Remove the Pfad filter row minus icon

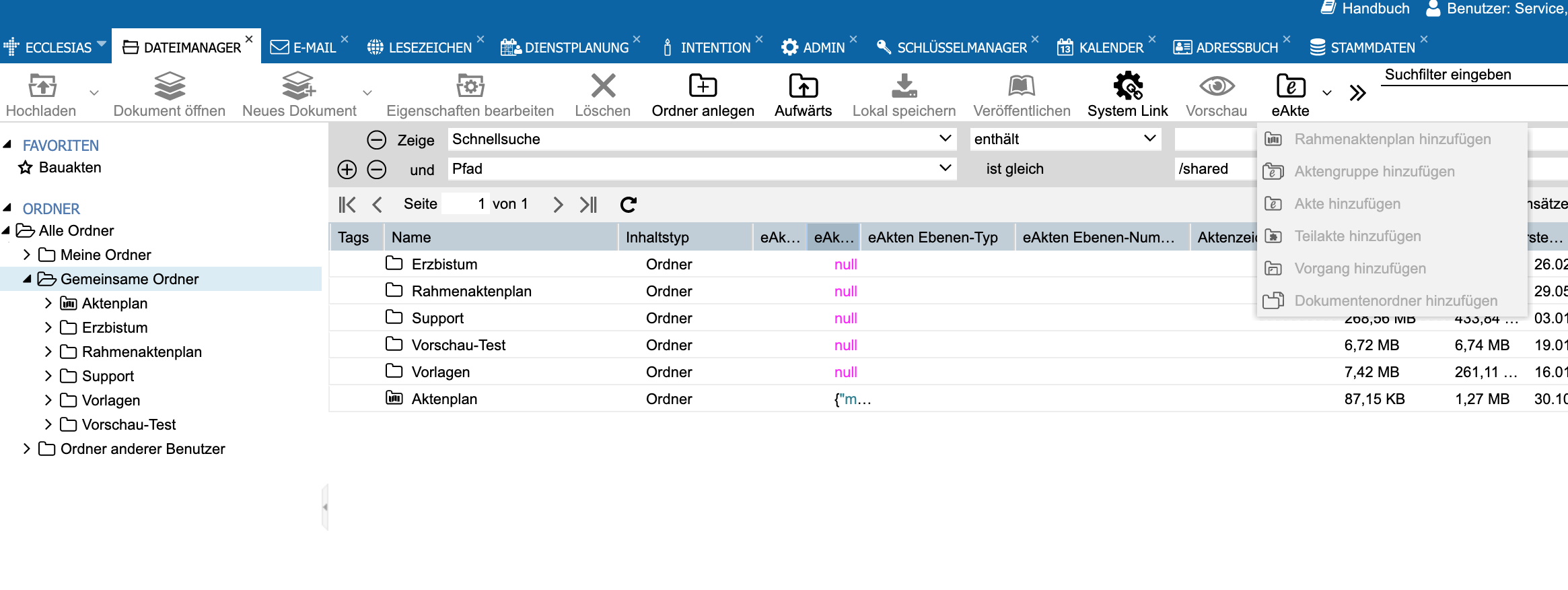pos(377,169)
